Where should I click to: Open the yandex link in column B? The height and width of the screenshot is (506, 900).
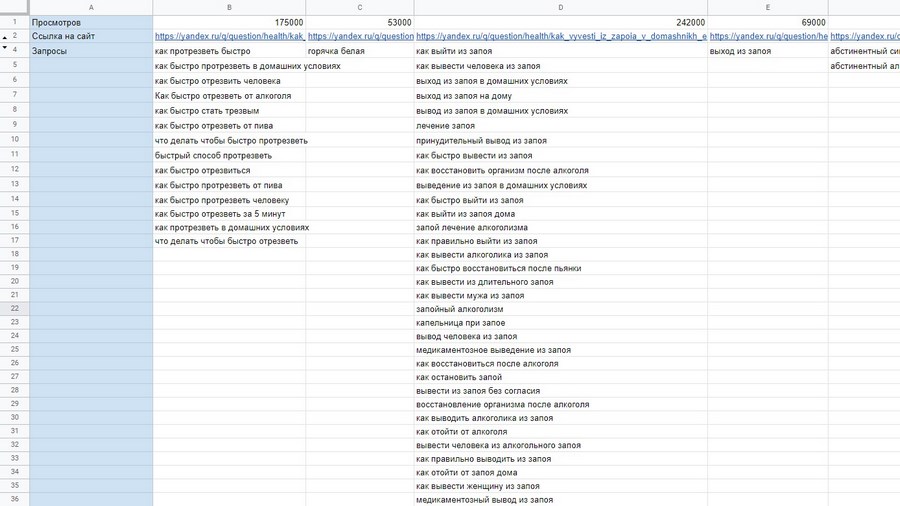coord(229,37)
